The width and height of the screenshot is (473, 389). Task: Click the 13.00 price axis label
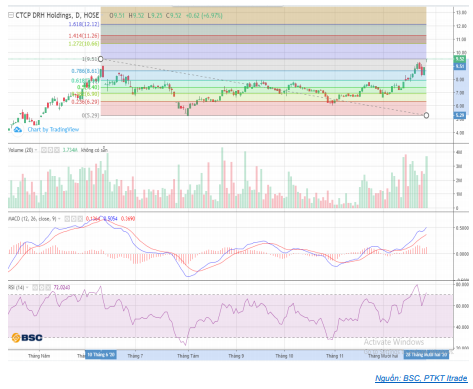(461, 13)
